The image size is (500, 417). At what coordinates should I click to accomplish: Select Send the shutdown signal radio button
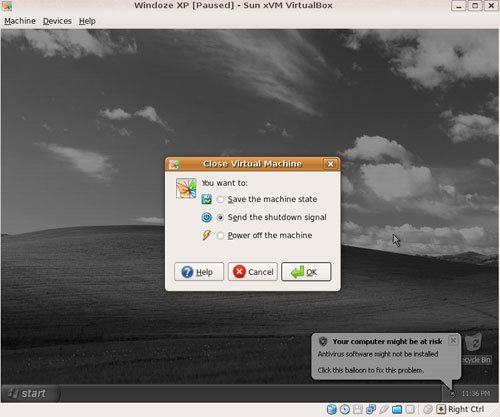[x=220, y=218]
